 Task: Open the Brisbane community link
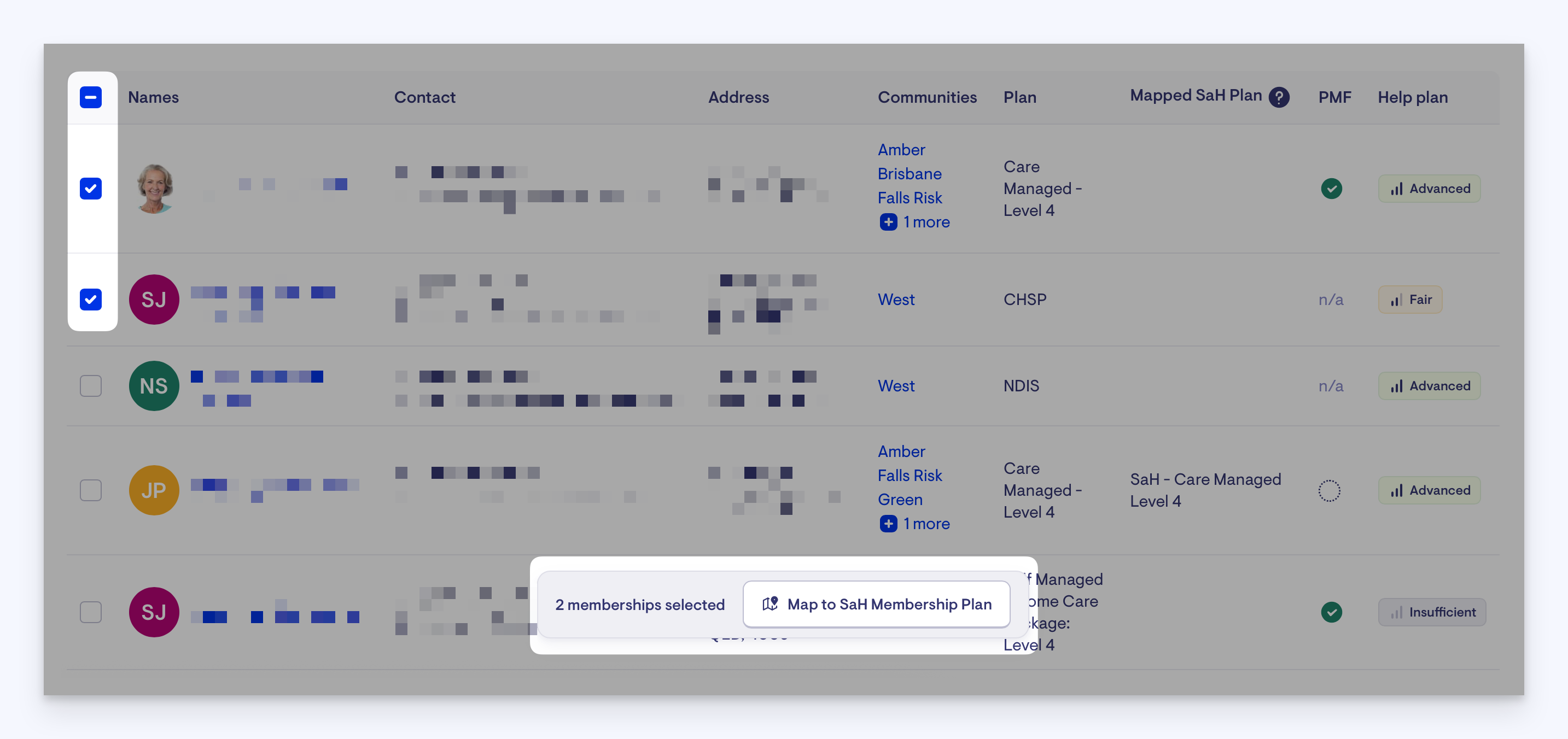pyautogui.click(x=910, y=174)
